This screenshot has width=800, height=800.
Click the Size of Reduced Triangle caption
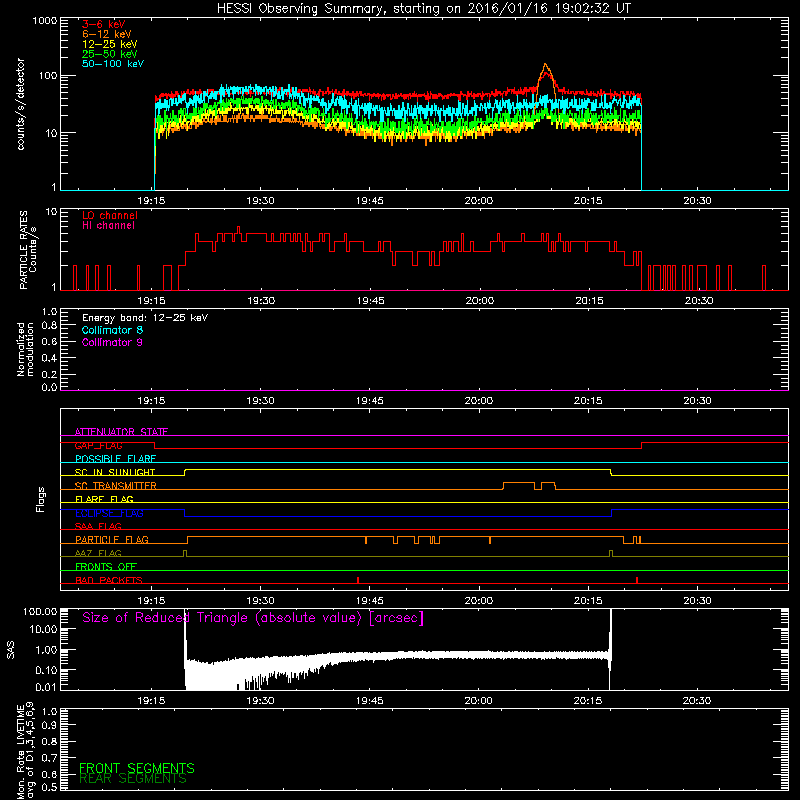[253, 618]
